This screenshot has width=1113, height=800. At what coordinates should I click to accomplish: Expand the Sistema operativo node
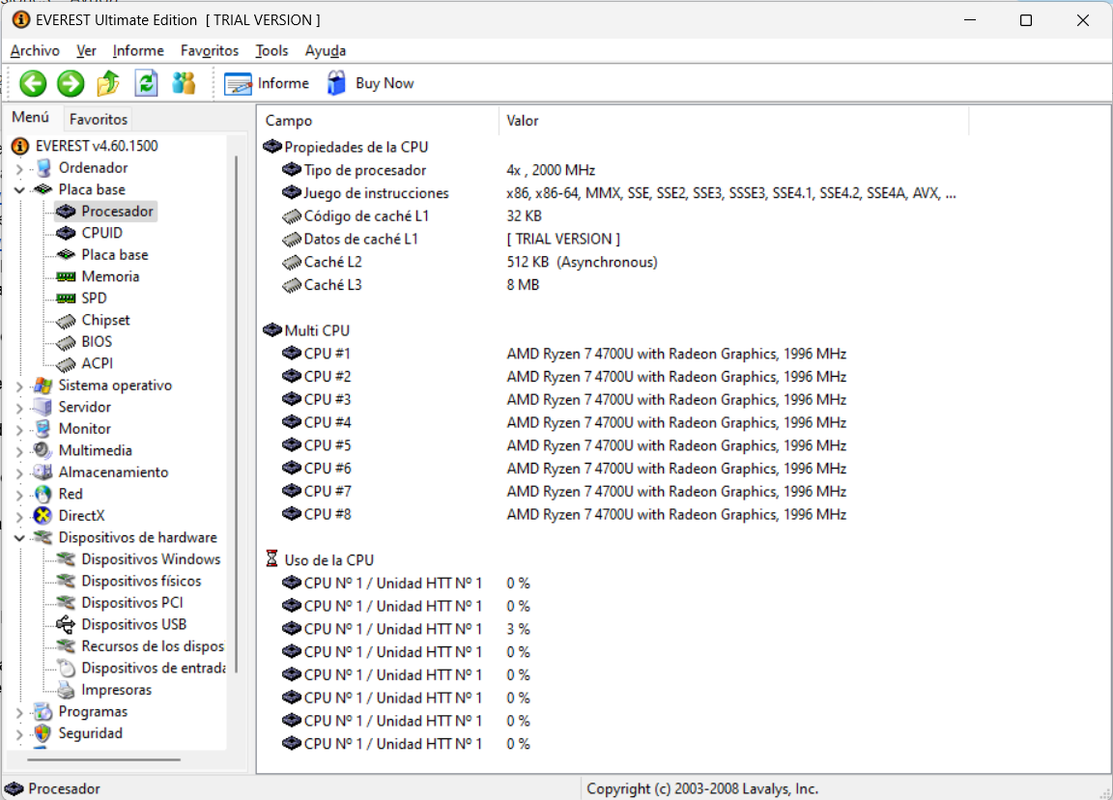point(20,386)
